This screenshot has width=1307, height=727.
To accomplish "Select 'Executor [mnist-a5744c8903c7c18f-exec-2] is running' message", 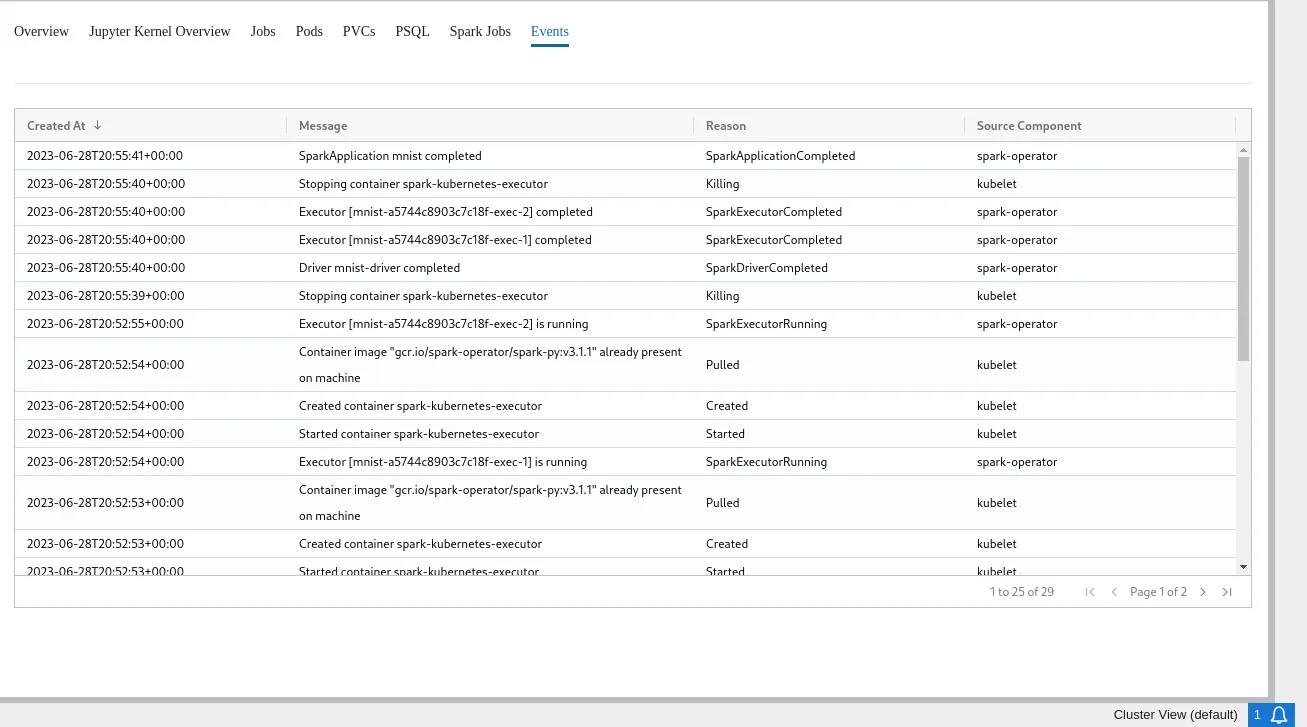I will (x=443, y=324).
